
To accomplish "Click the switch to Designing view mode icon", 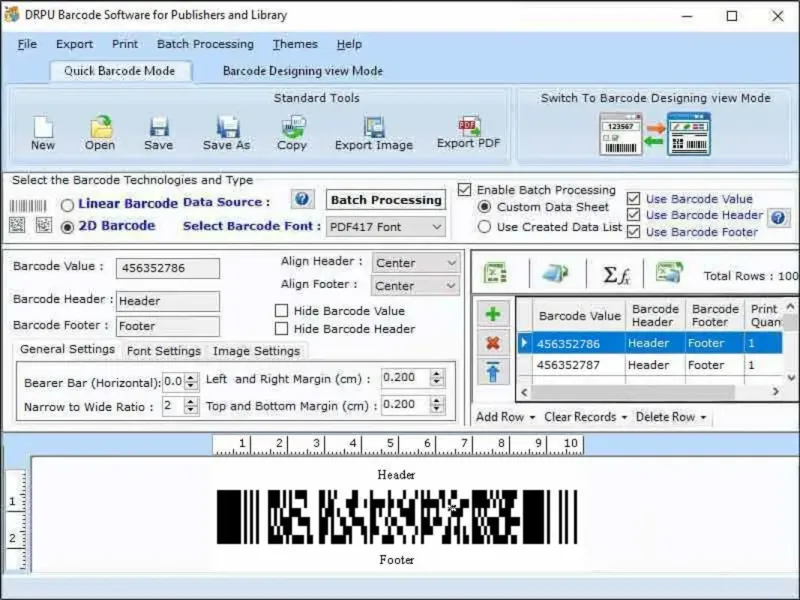I will (655, 134).
